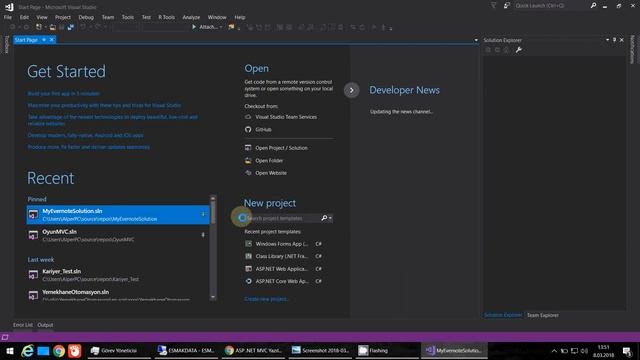Open 'Build your first app in 5 minutes' link

point(64,93)
